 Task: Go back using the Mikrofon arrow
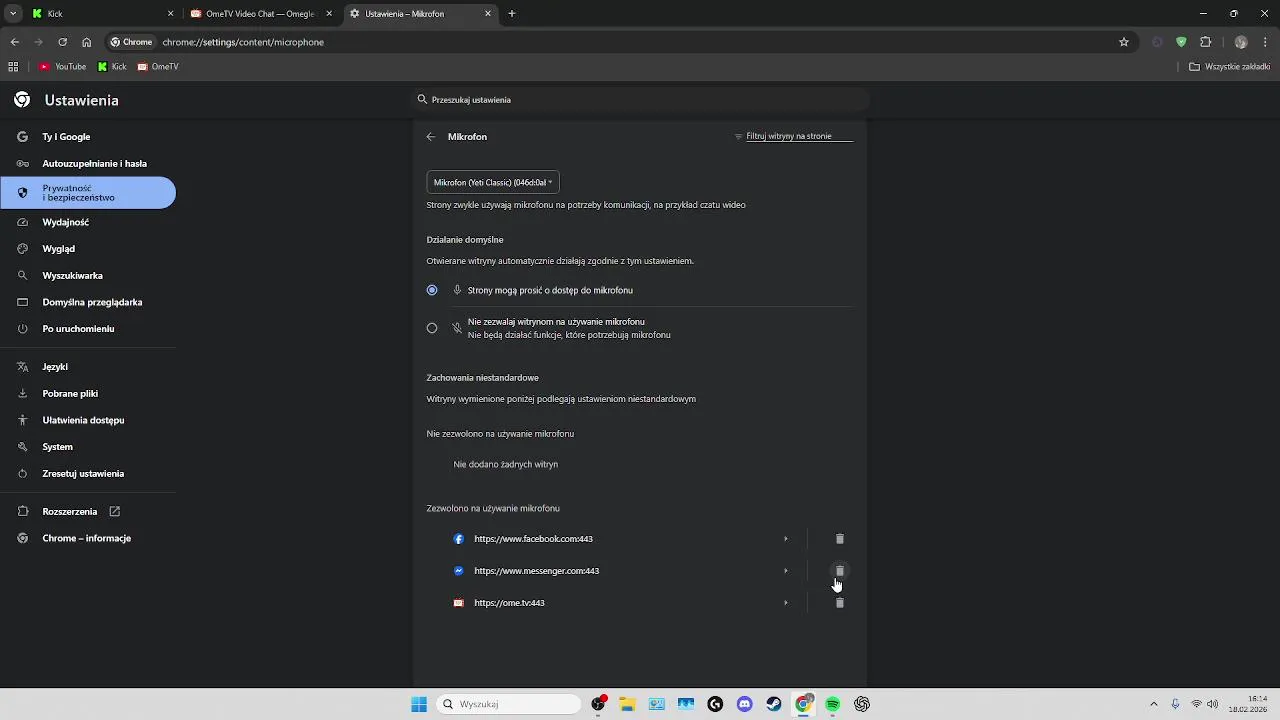pos(431,137)
